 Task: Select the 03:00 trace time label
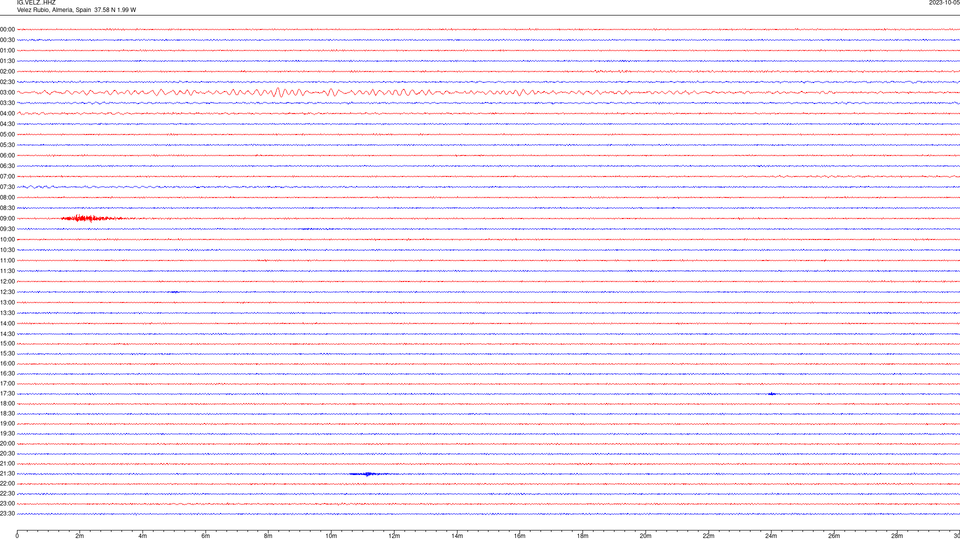click(7, 92)
